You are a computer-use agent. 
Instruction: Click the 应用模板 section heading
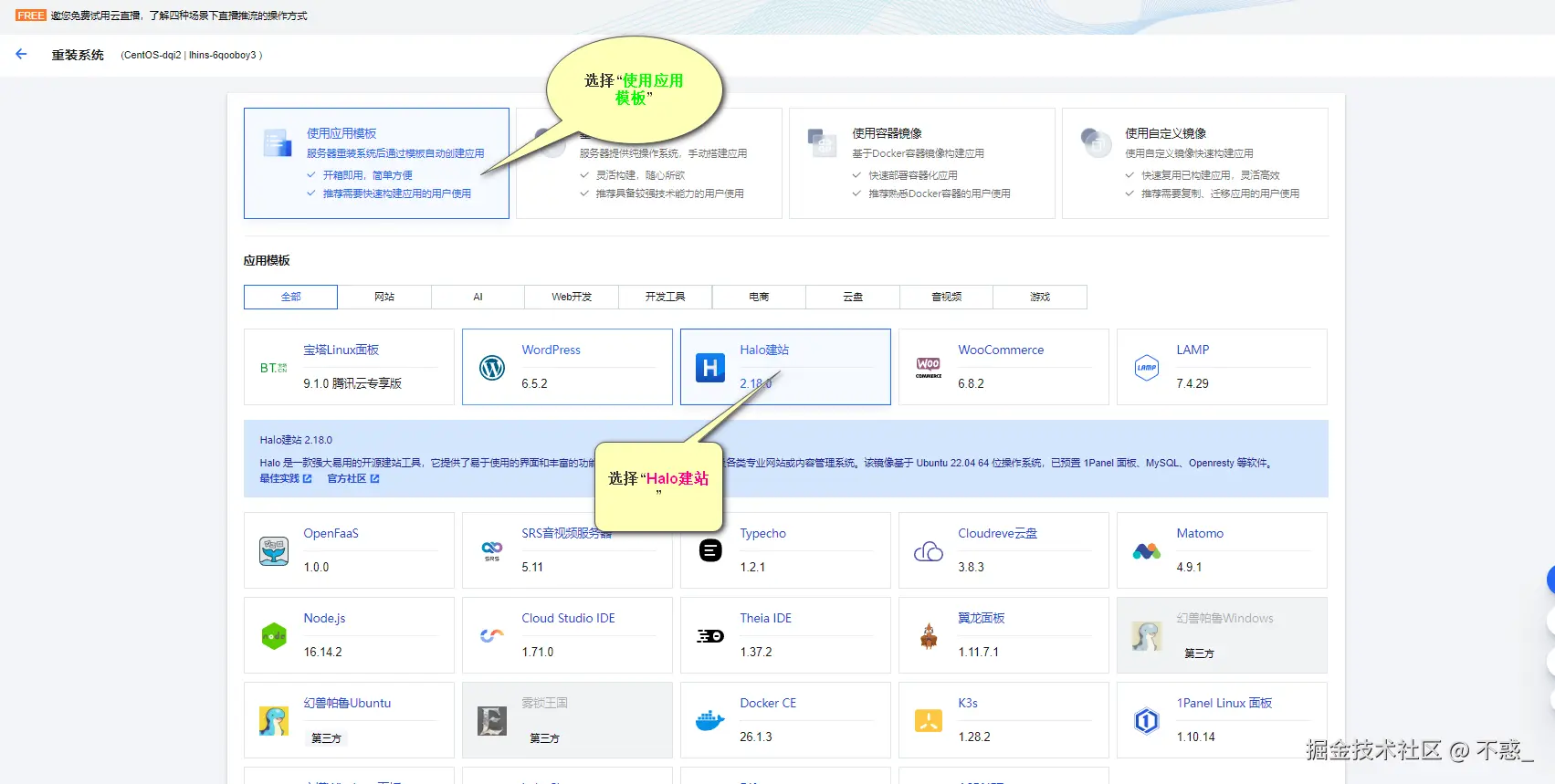[x=267, y=260]
